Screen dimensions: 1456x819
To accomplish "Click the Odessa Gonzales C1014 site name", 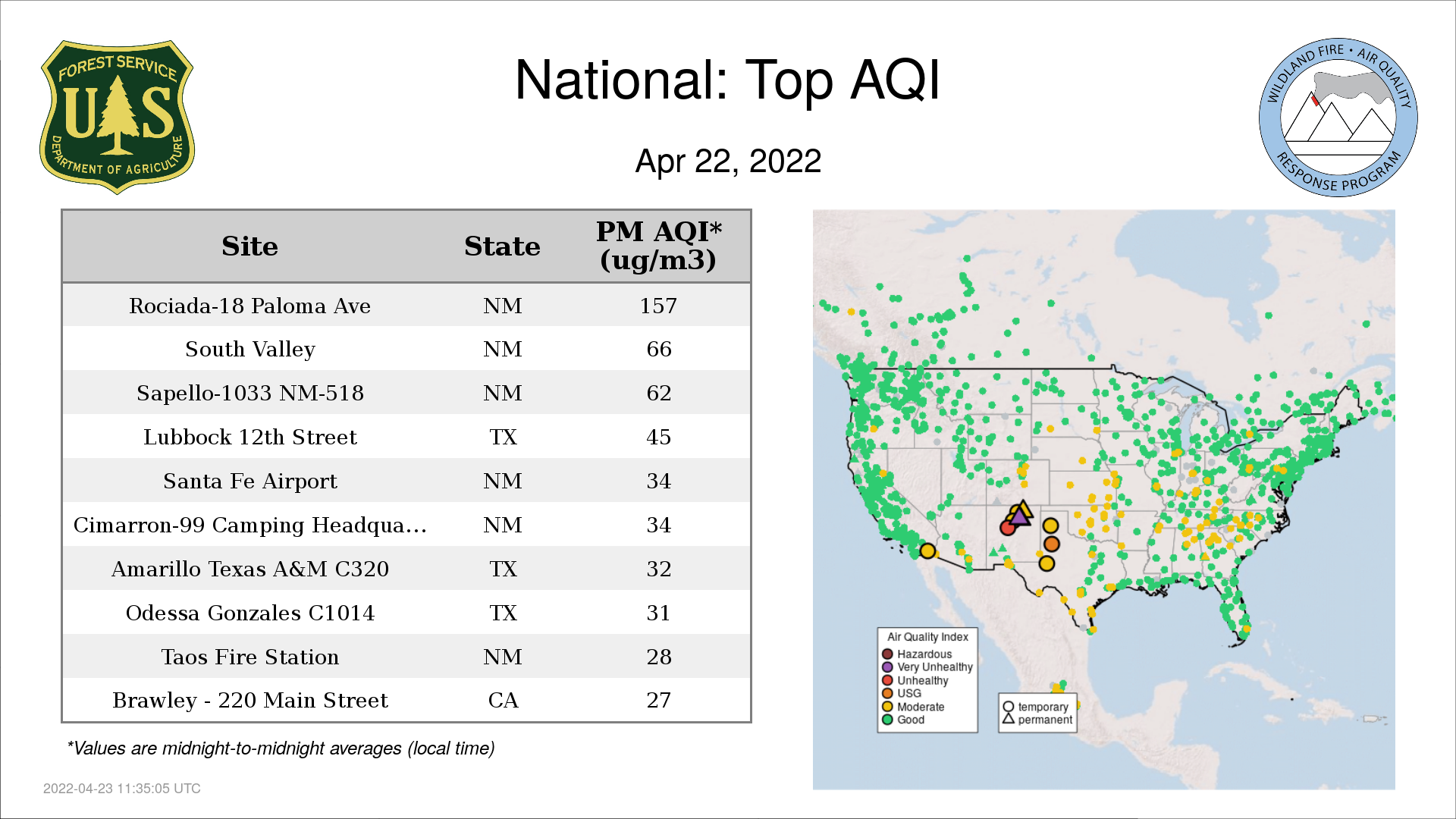I will pos(250,613).
